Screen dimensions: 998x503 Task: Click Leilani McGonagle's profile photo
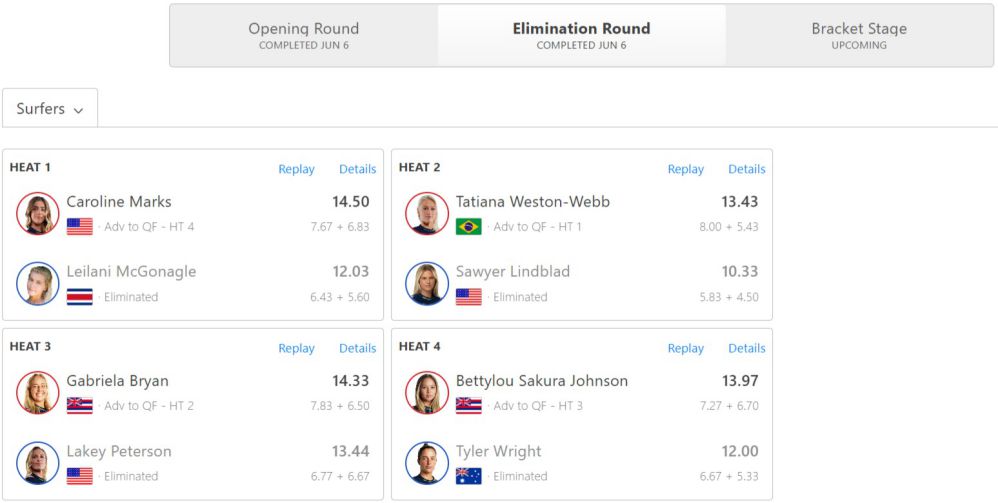38,284
